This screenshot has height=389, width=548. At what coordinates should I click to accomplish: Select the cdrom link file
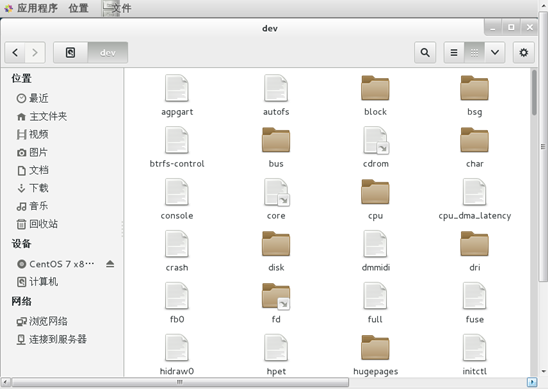click(376, 141)
